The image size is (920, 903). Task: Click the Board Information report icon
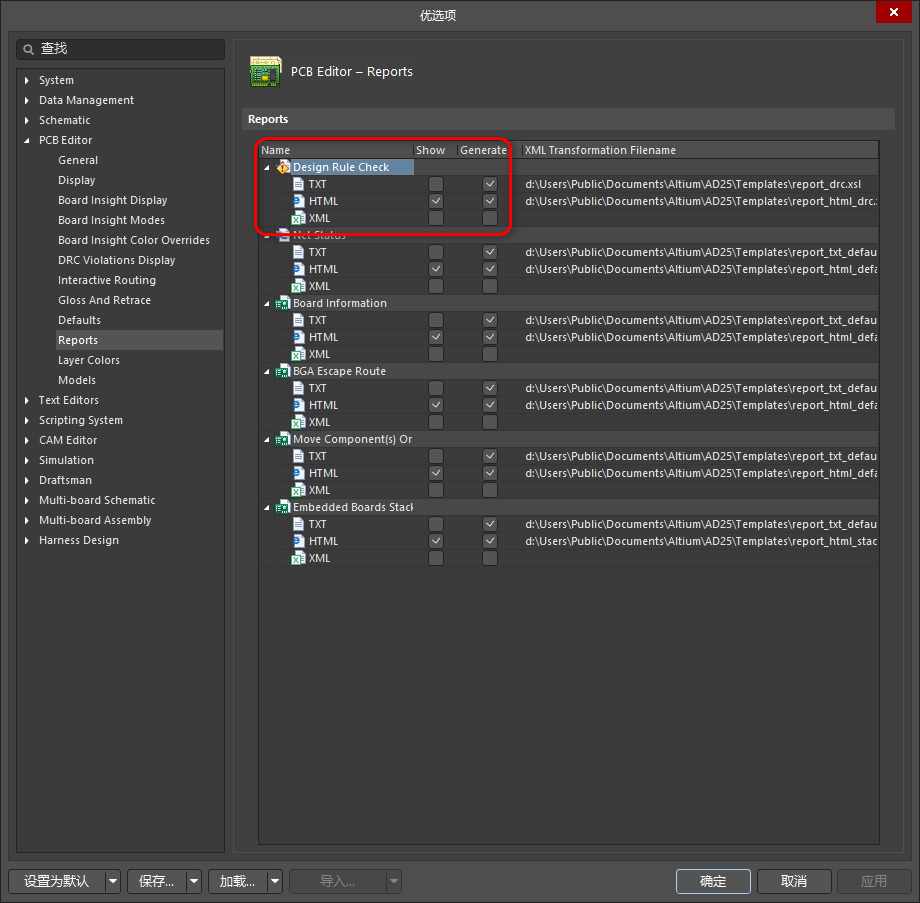(x=283, y=303)
